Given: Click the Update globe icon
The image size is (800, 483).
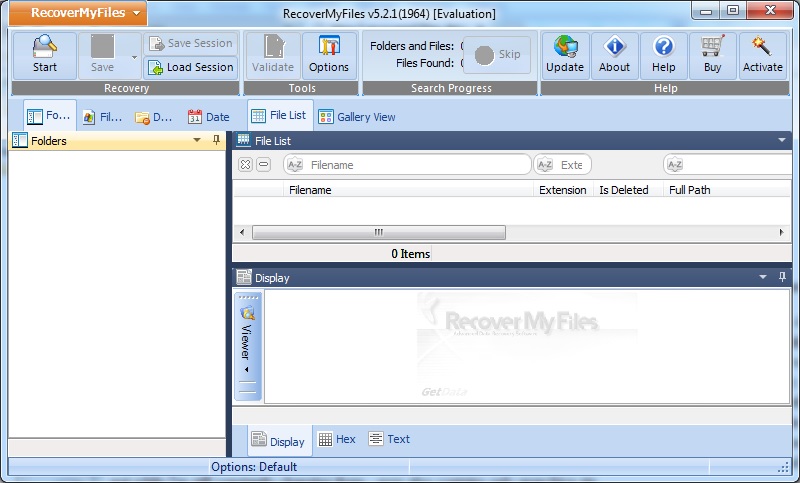Looking at the screenshot, I should coord(565,47).
